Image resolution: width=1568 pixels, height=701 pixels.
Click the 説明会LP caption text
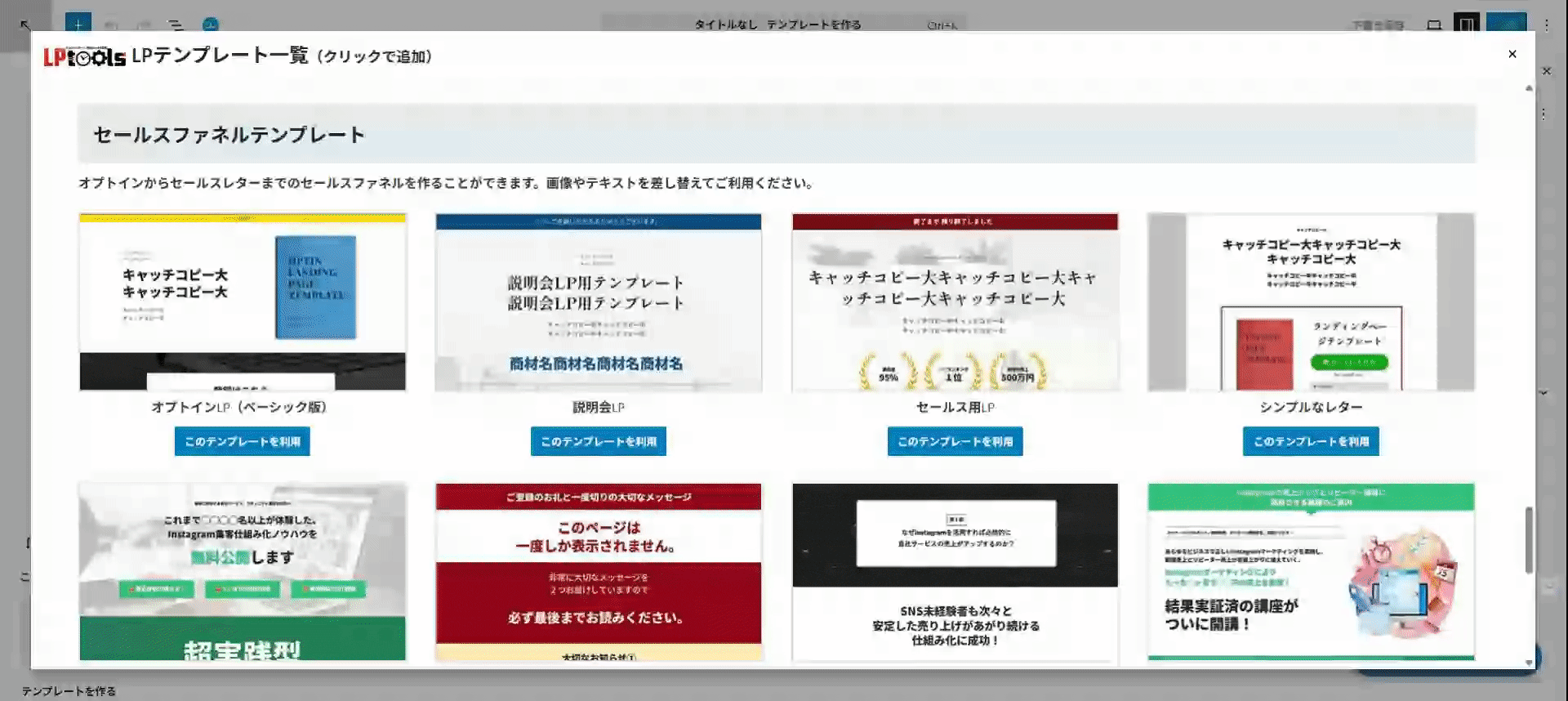(x=599, y=407)
